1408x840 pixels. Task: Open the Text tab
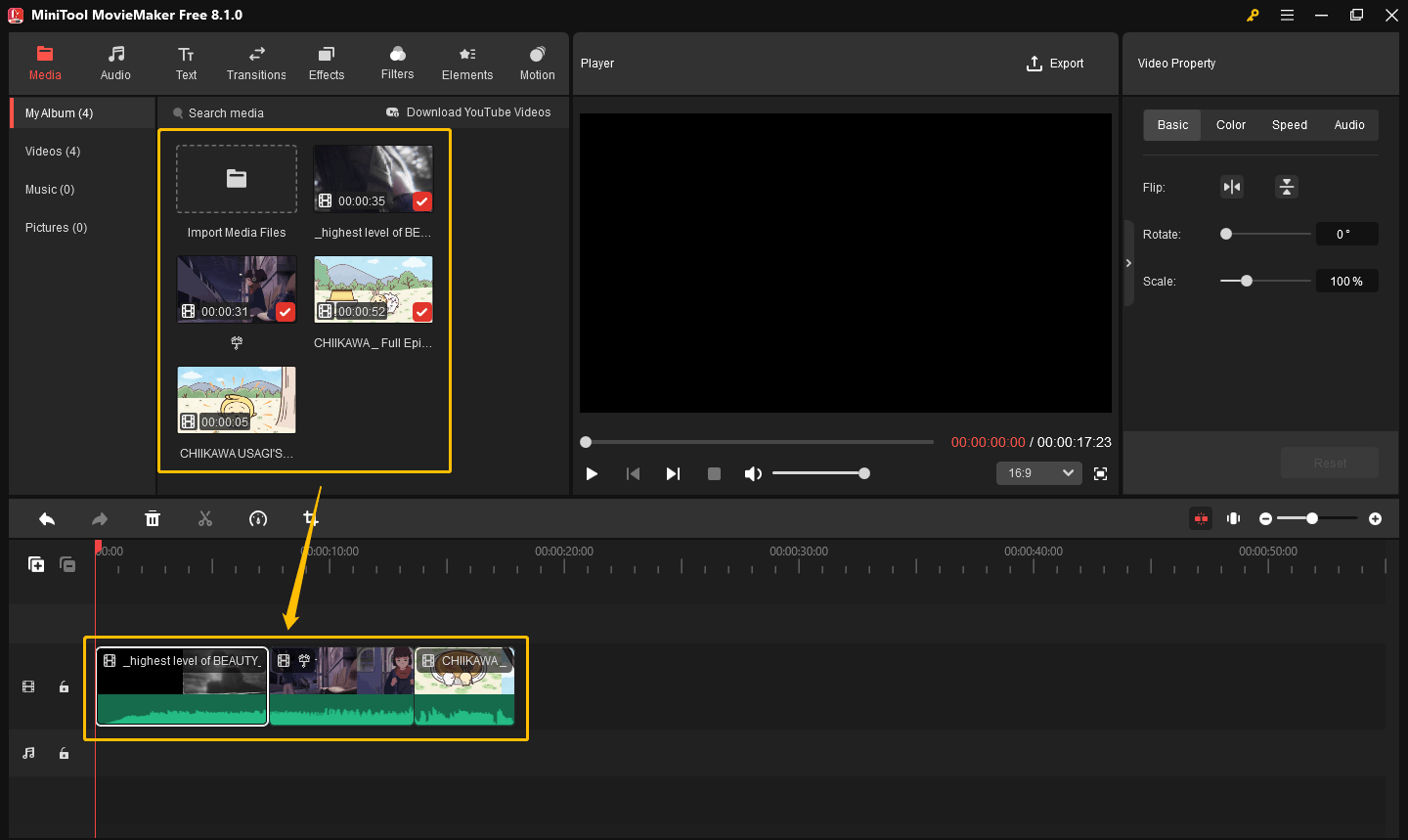(x=186, y=63)
